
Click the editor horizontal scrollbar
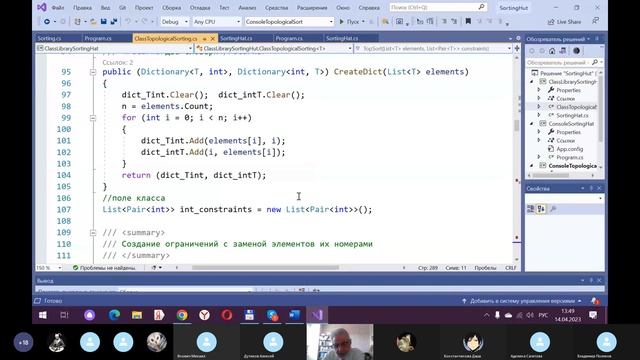pyautogui.click(x=265, y=268)
